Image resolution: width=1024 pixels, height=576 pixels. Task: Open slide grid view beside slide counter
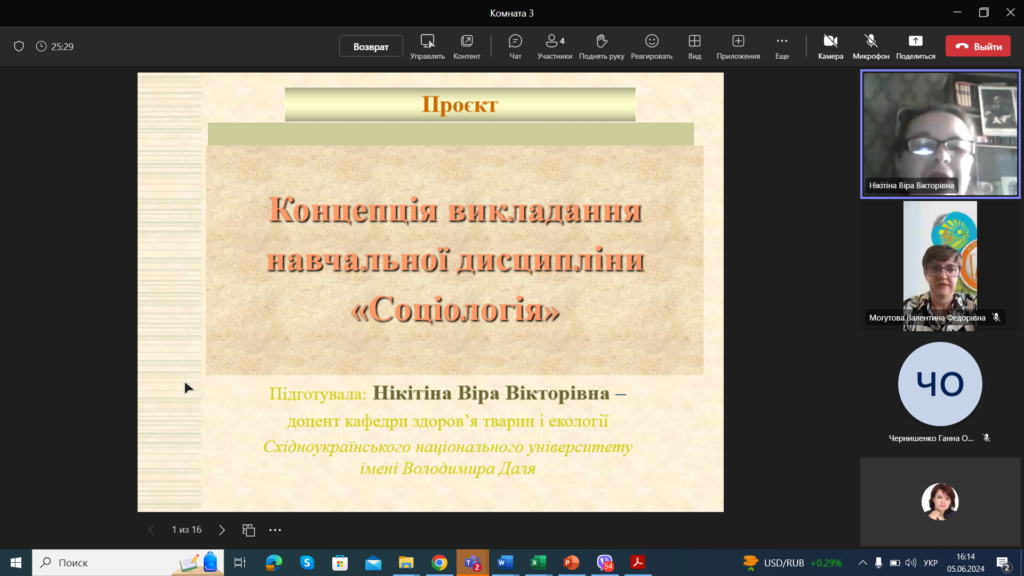pyautogui.click(x=249, y=530)
